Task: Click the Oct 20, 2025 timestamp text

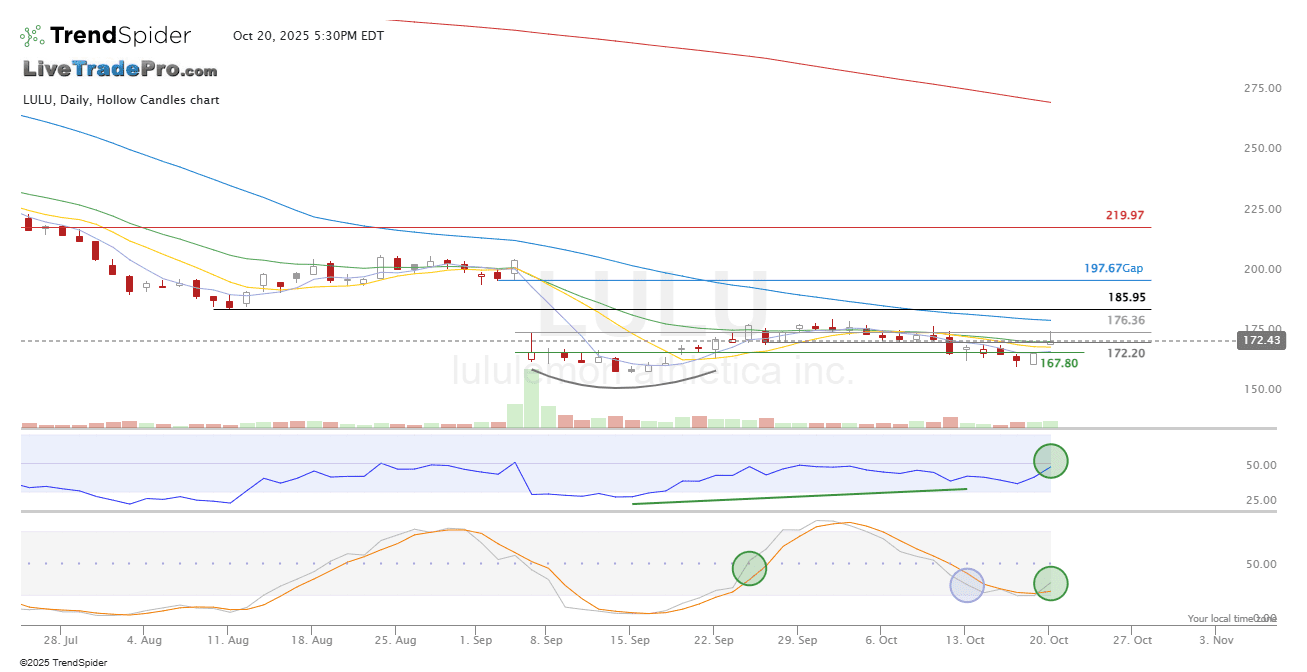Action: [308, 36]
